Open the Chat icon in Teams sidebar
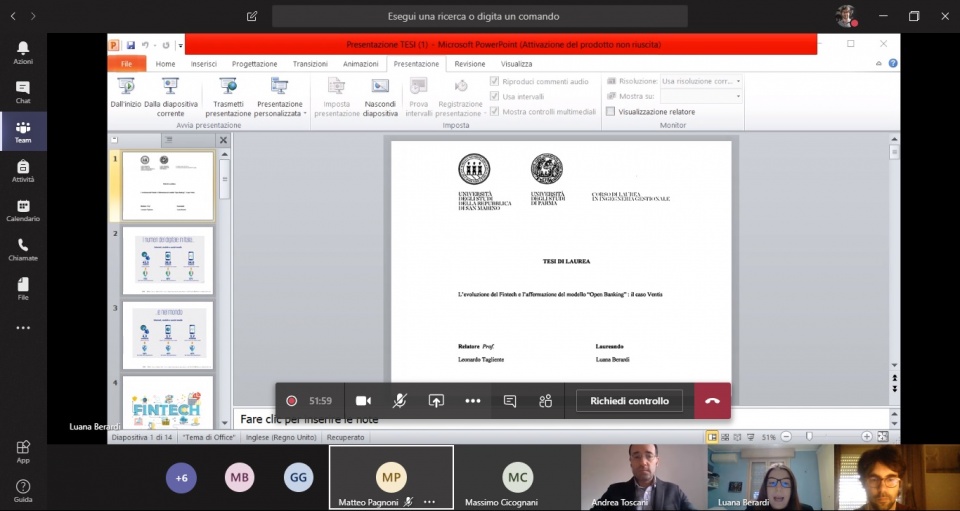The height and width of the screenshot is (511, 960). click(x=23, y=92)
